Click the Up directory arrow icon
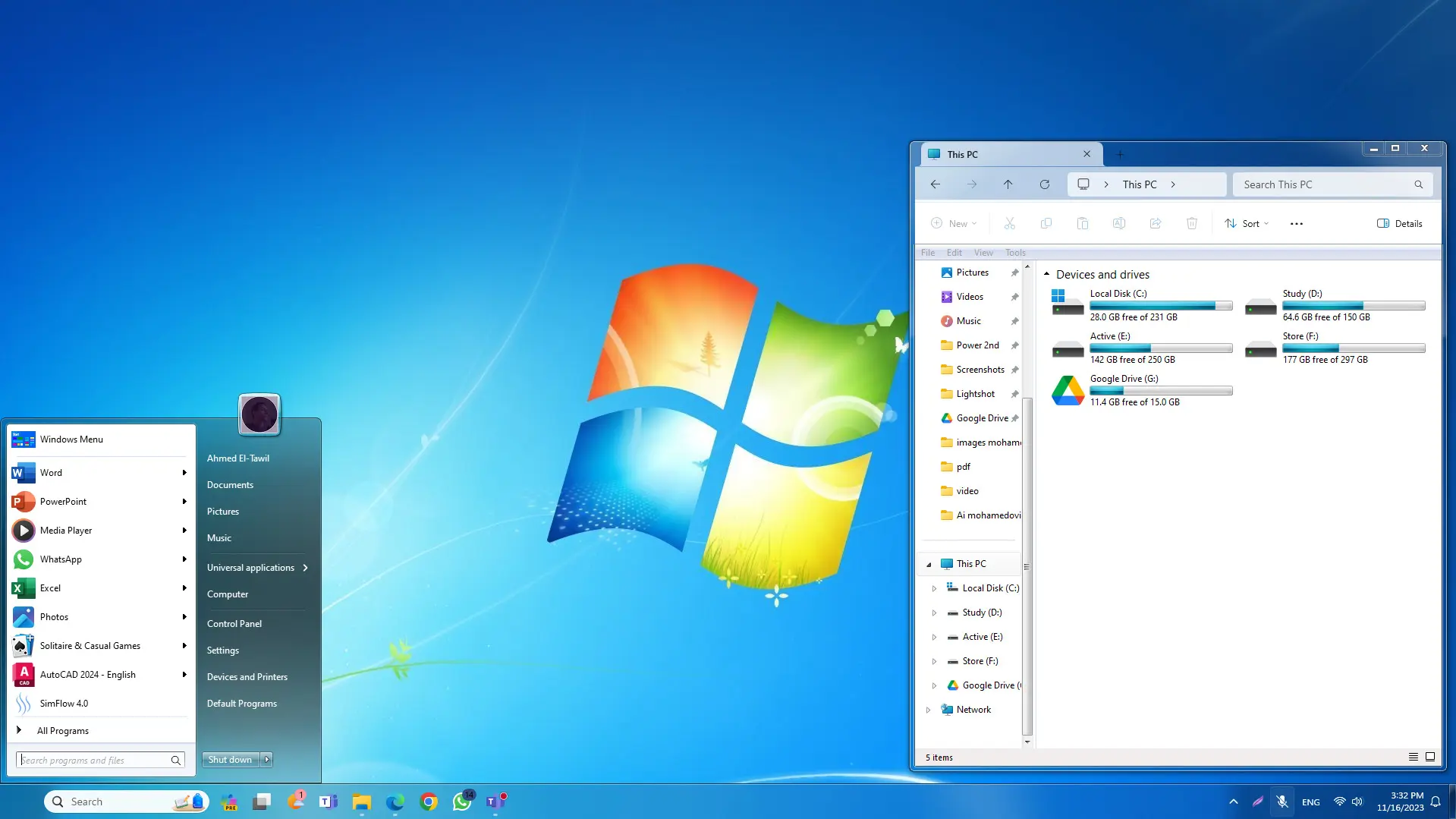Viewport: 1456px width, 819px height. 1008,184
